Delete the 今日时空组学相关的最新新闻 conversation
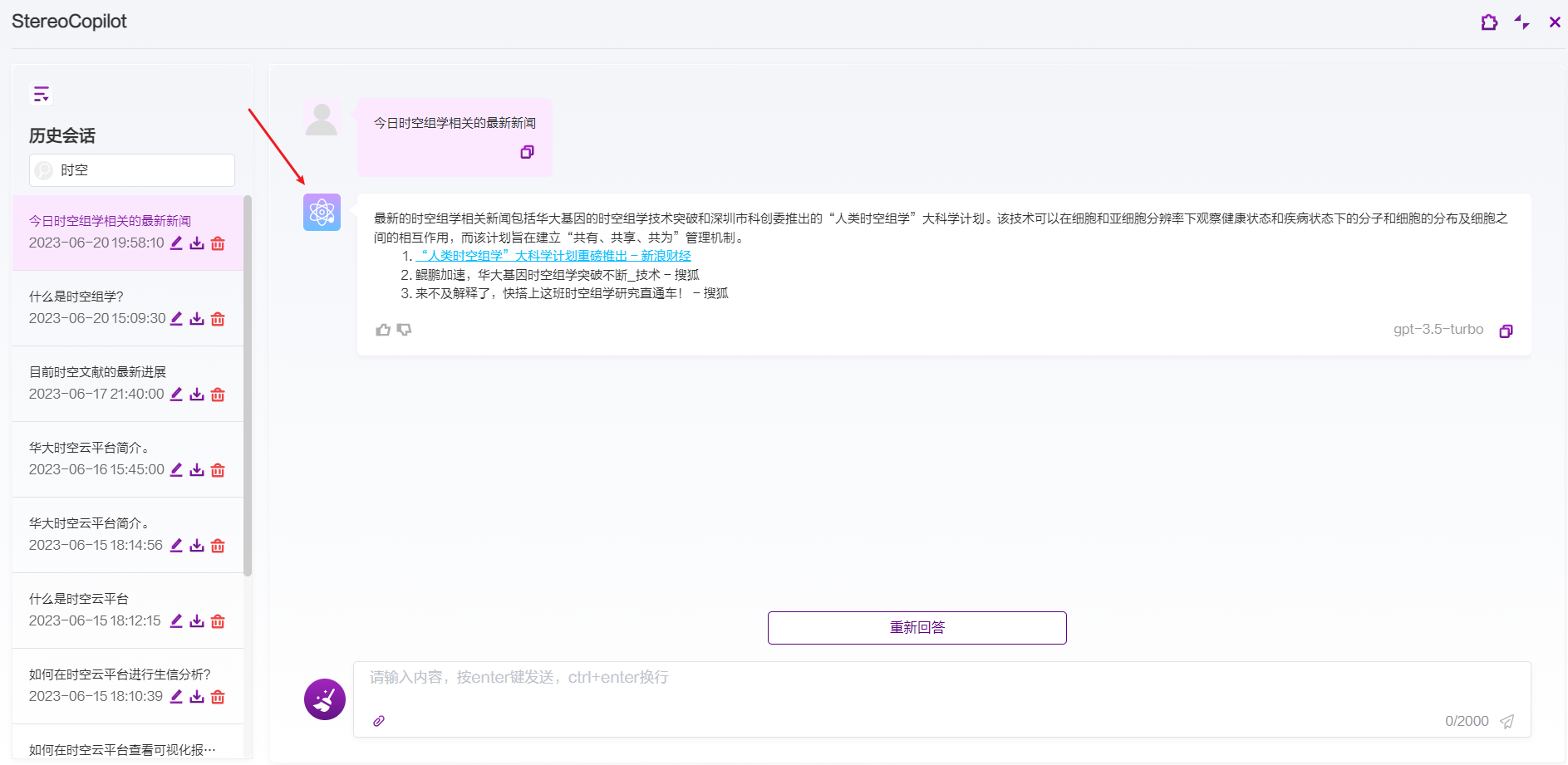This screenshot has width=1568, height=765. (218, 243)
